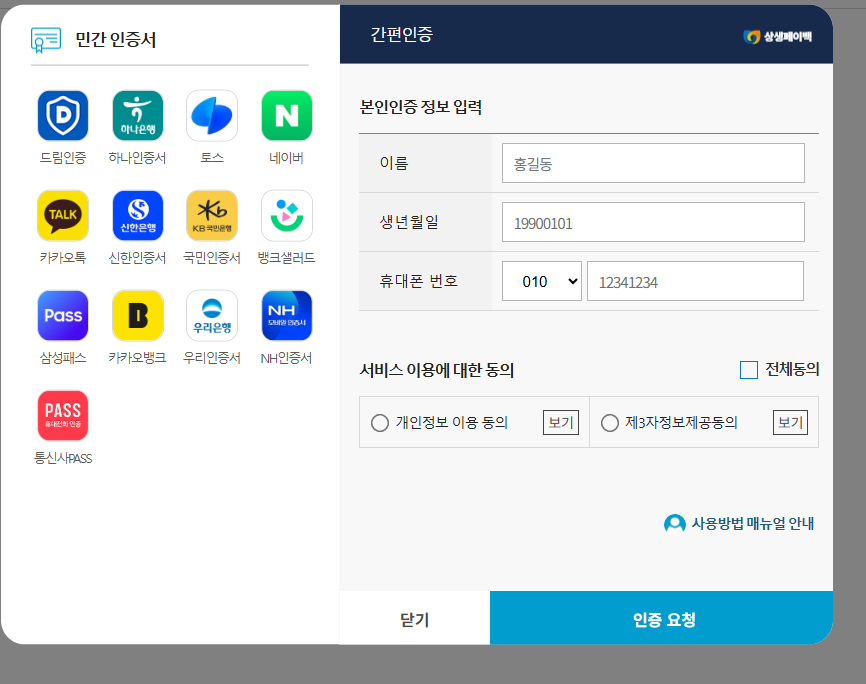866x684 pixels.
Task: Open the 010 phone prefix dropdown
Action: pyautogui.click(x=542, y=281)
